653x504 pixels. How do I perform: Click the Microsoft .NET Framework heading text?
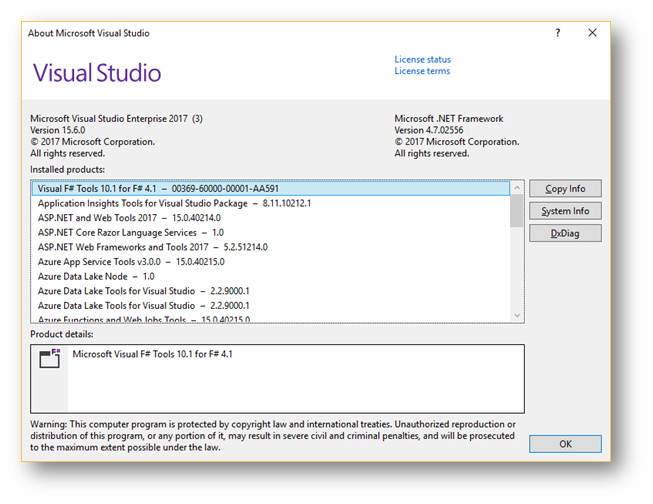(449, 119)
